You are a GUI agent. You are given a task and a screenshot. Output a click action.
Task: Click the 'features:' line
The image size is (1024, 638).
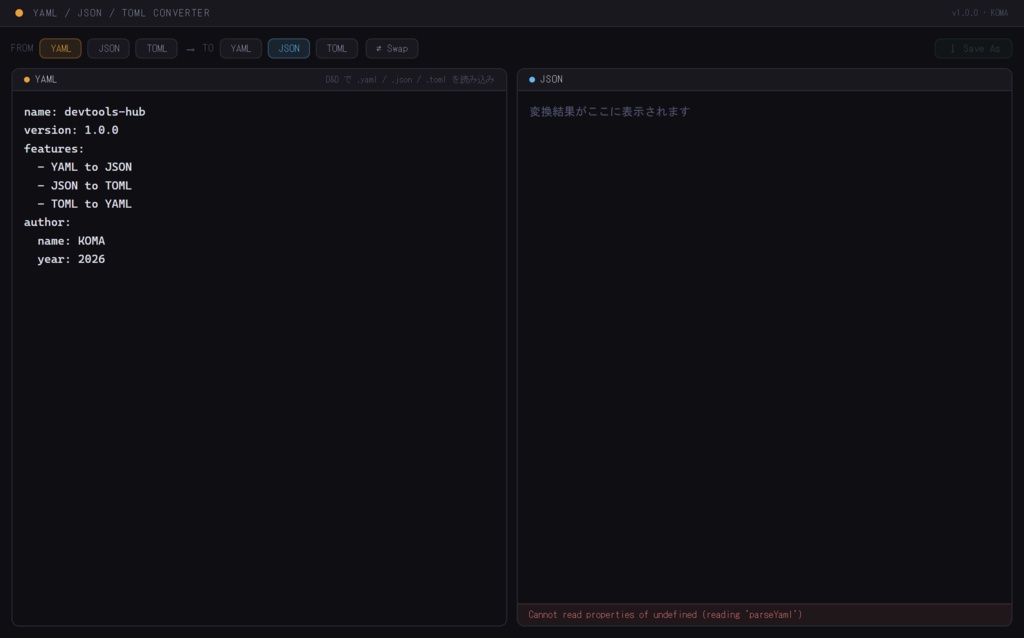click(x=54, y=149)
